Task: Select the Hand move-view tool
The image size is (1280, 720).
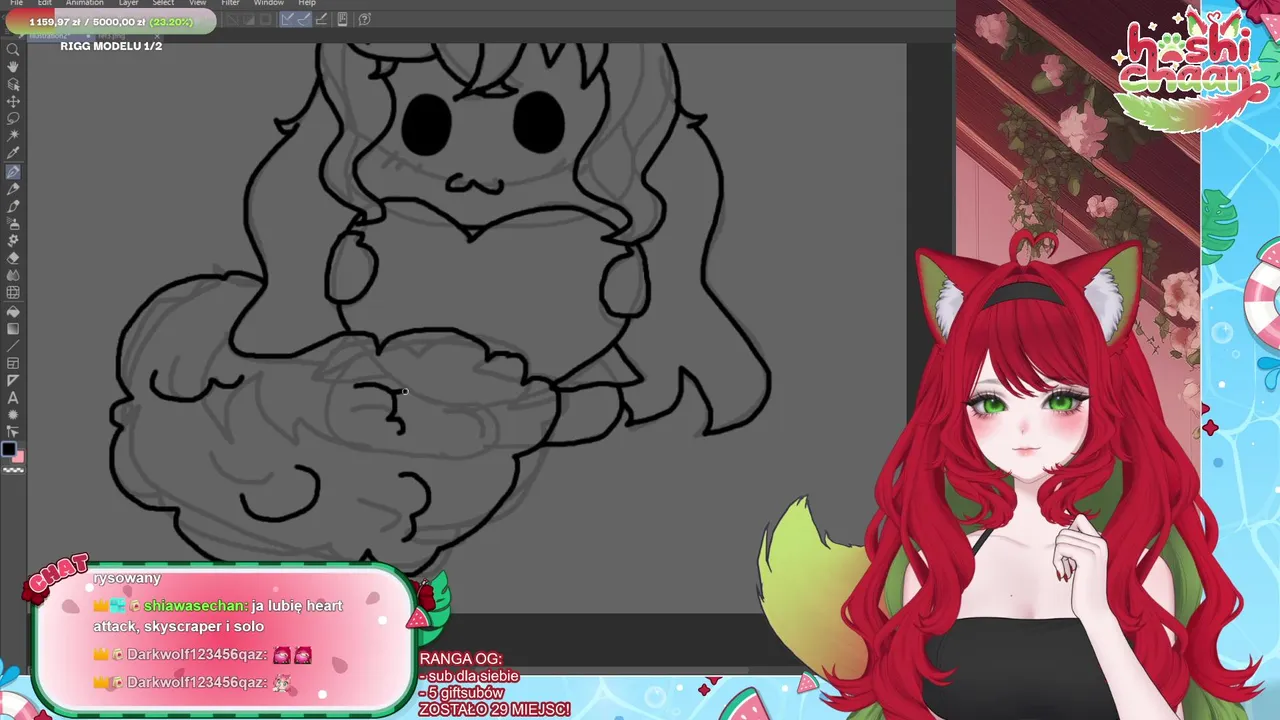Action: click(13, 66)
